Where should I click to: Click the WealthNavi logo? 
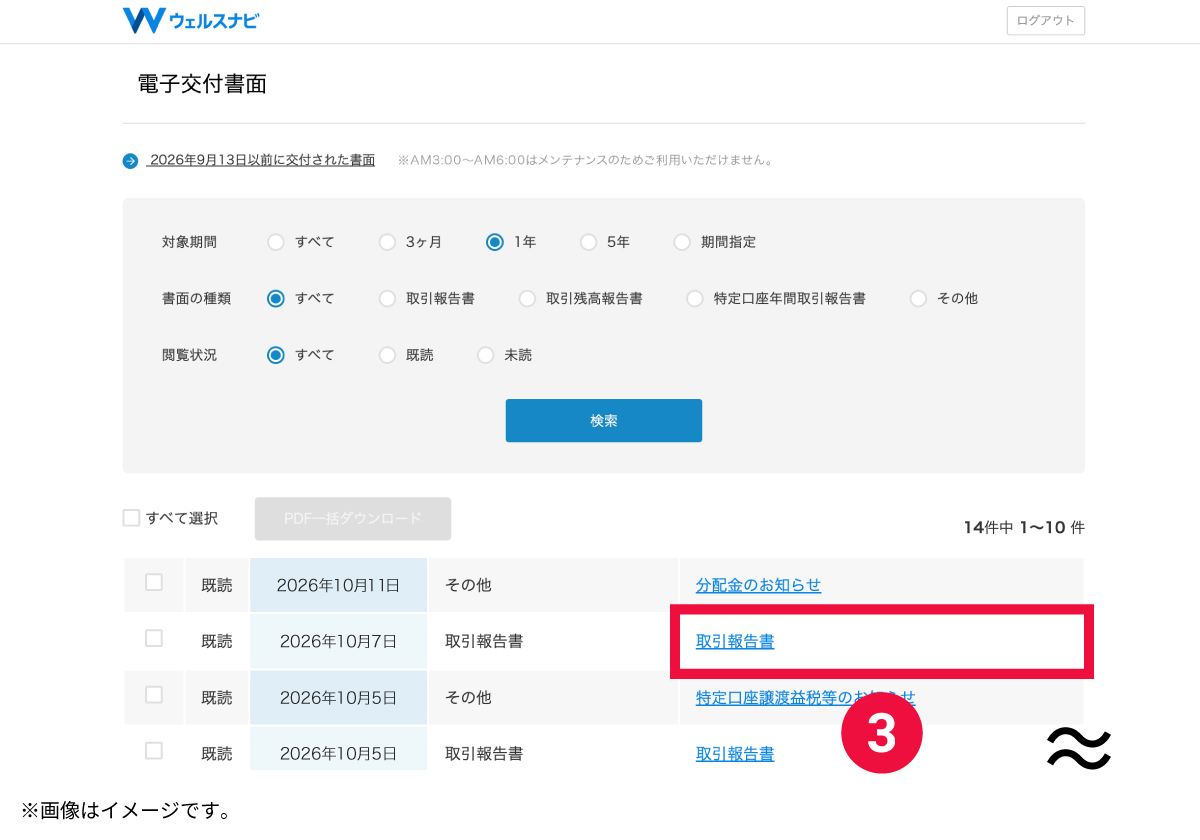coord(190,20)
